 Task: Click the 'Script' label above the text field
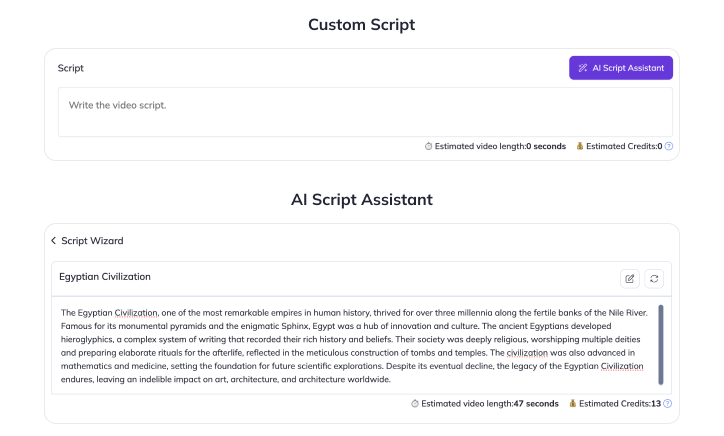(x=71, y=68)
